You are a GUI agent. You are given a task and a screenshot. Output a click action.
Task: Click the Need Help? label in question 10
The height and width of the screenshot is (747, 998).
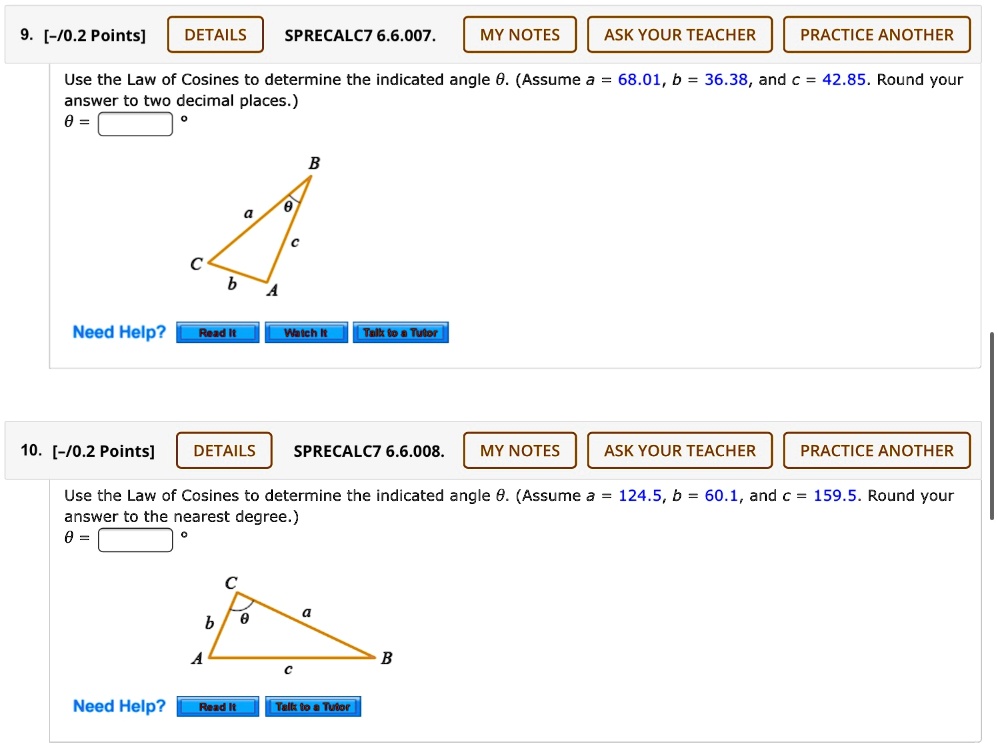coord(119,706)
